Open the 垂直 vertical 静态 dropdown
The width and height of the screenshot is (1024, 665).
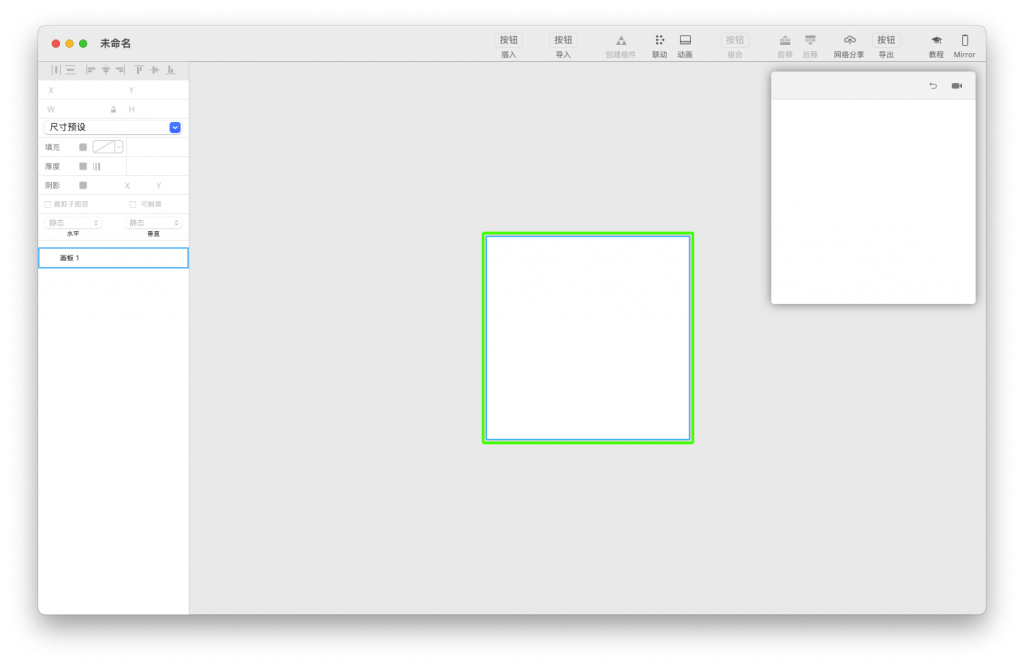153,223
